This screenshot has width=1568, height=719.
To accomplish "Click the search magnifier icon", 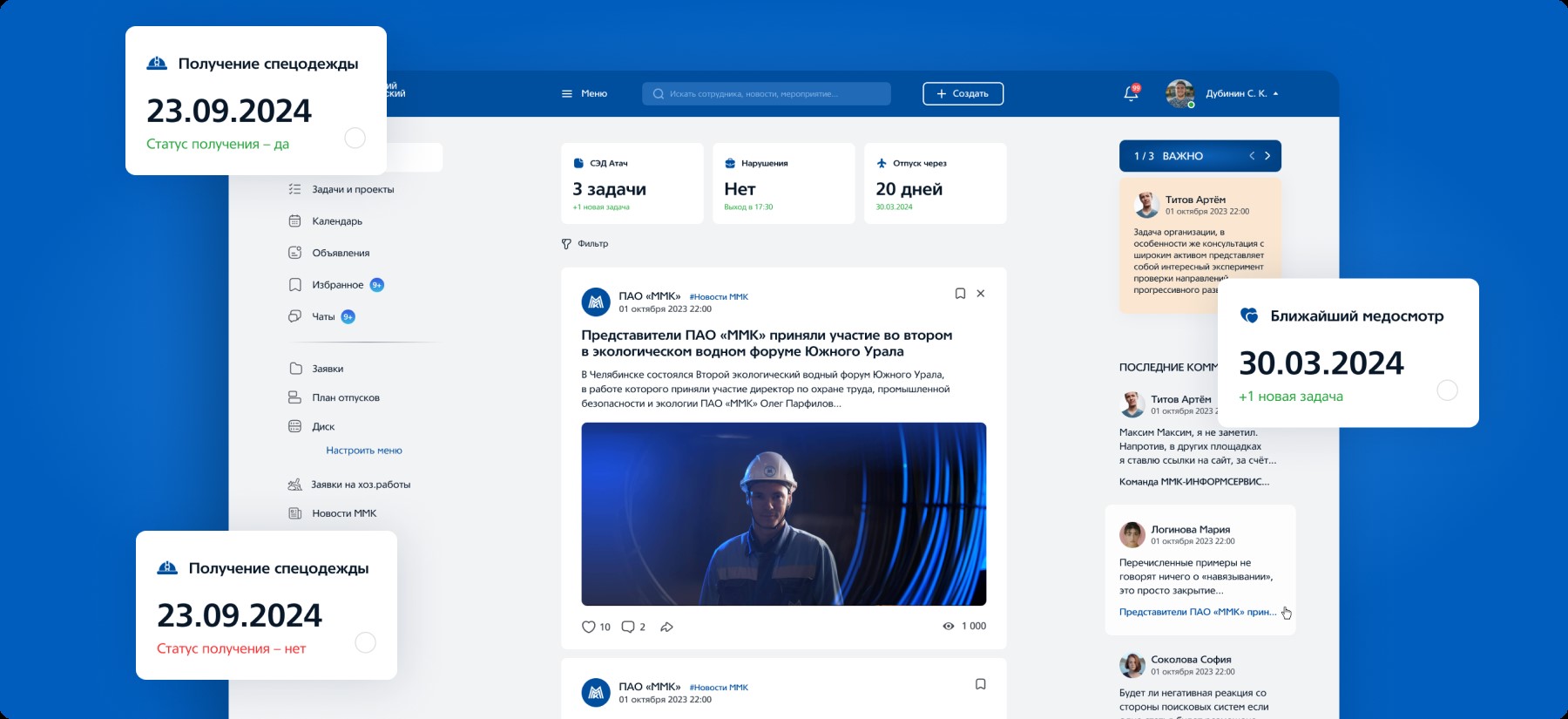I will click(x=659, y=93).
